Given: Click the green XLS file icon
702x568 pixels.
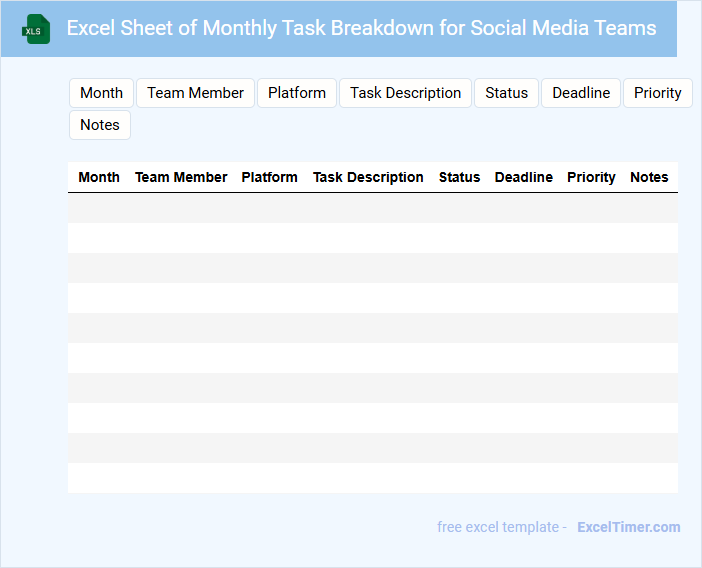Looking at the screenshot, I should pyautogui.click(x=36, y=29).
